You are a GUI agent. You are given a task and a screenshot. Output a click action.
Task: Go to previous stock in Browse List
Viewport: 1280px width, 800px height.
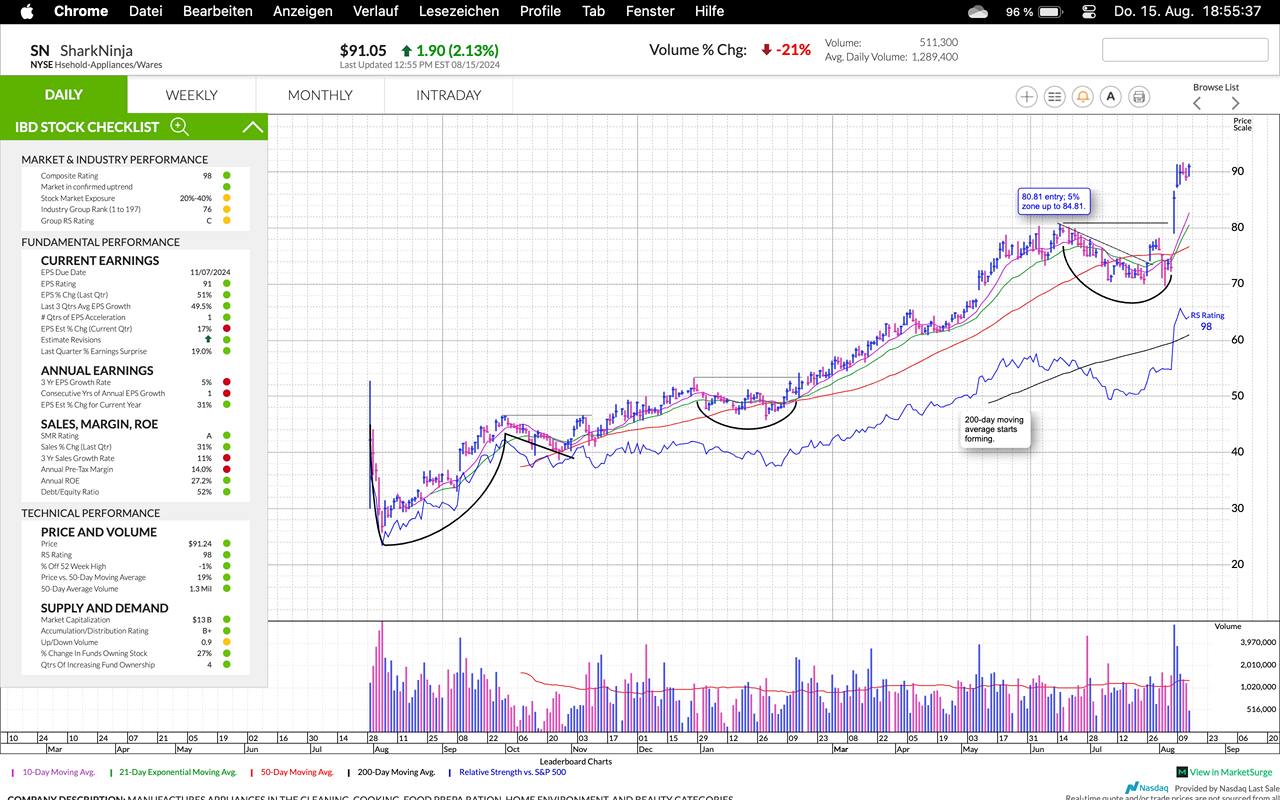tap(1197, 103)
